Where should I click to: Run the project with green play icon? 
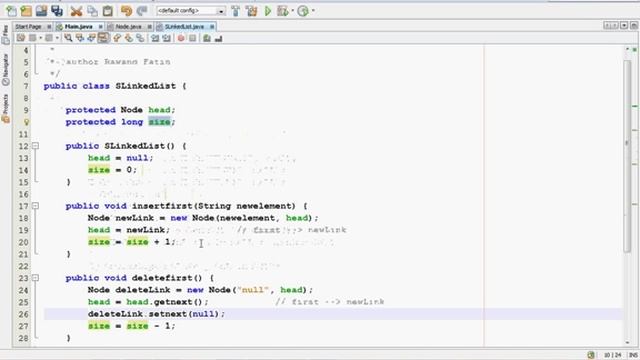268,11
